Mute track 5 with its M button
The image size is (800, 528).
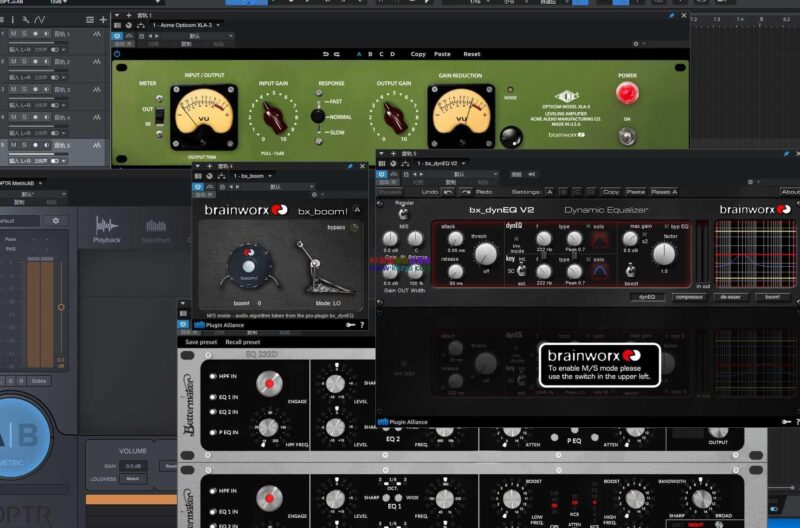click(x=13, y=145)
